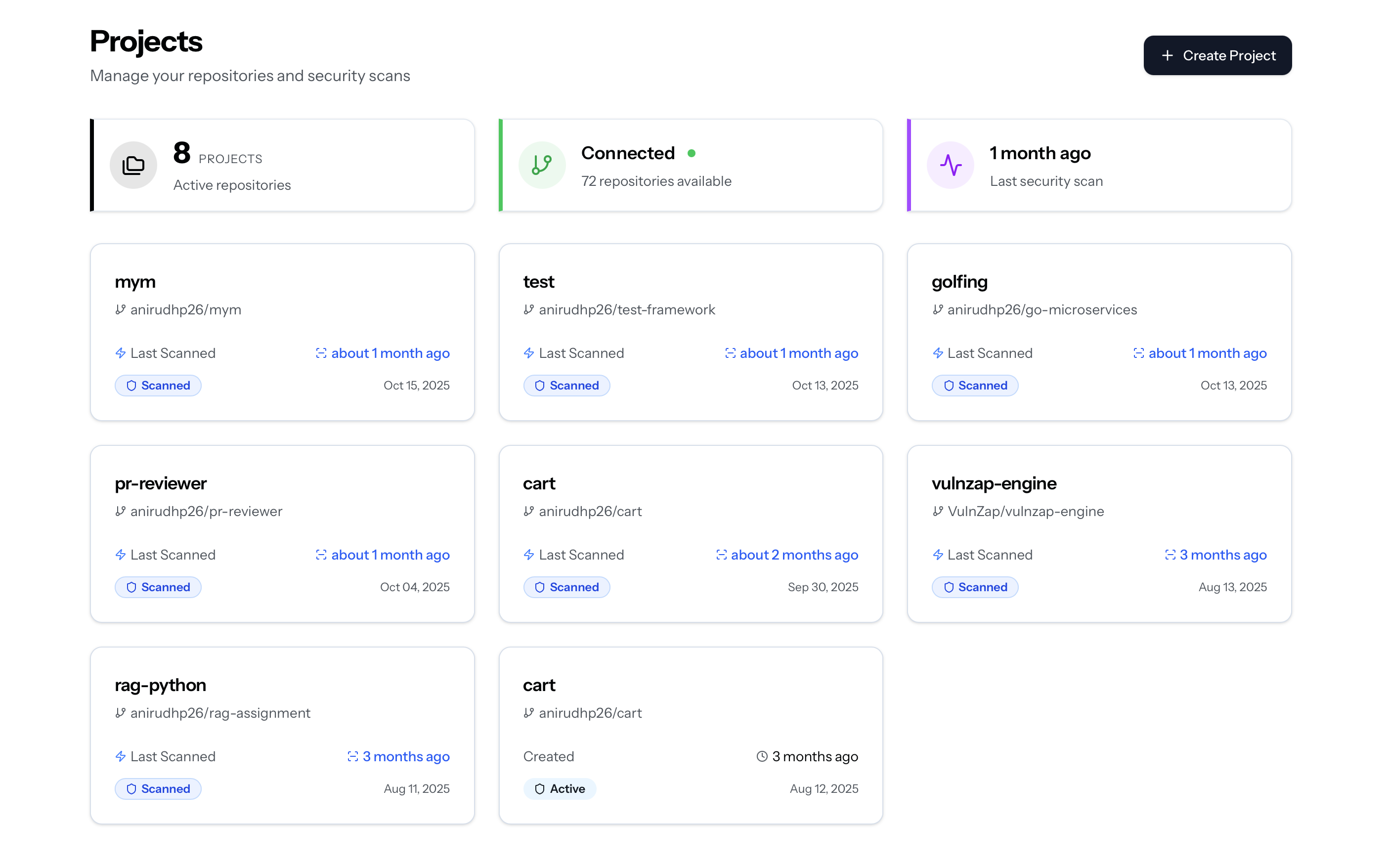Click the green status dot next to Connected

click(x=693, y=153)
